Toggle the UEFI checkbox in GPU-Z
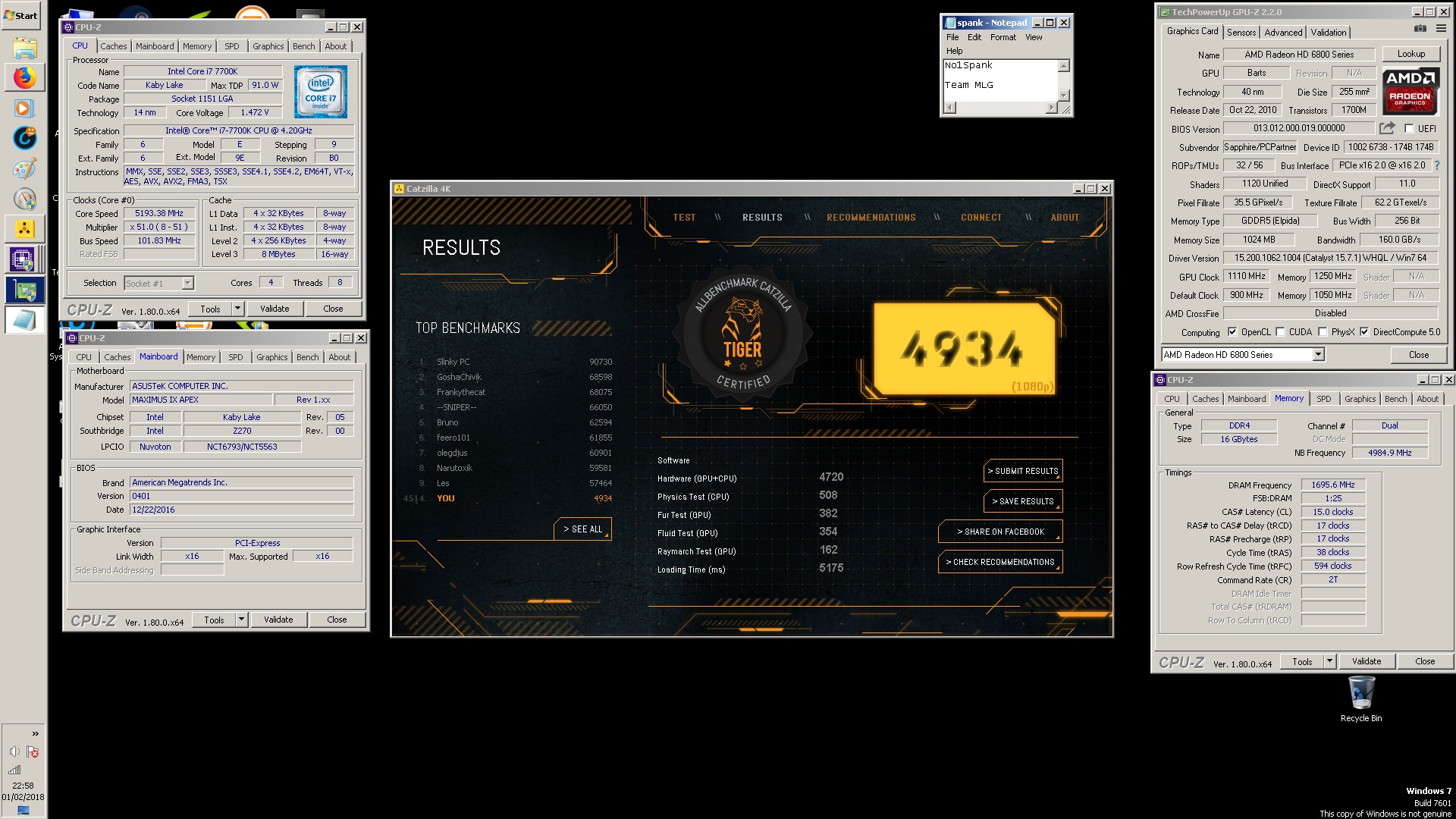This screenshot has height=819, width=1456. tap(1409, 129)
